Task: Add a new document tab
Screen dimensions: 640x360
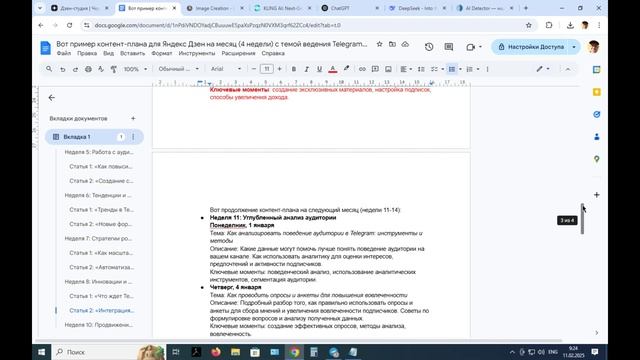Action: pyautogui.click(x=133, y=118)
